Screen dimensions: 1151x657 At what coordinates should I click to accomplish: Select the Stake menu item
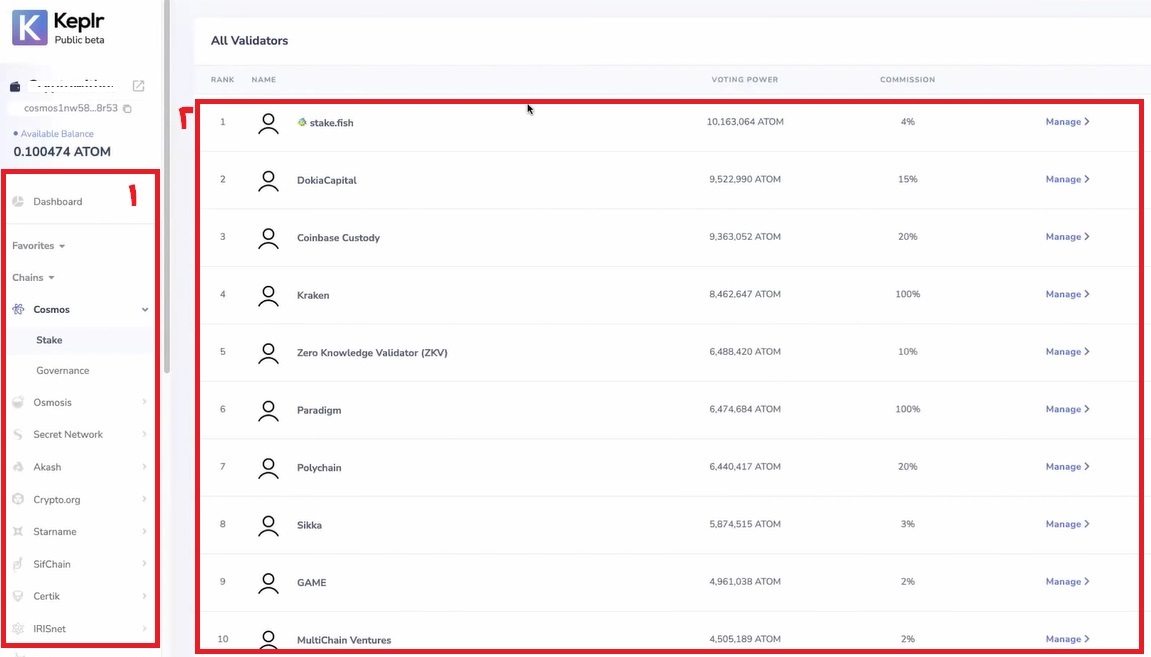(x=49, y=340)
